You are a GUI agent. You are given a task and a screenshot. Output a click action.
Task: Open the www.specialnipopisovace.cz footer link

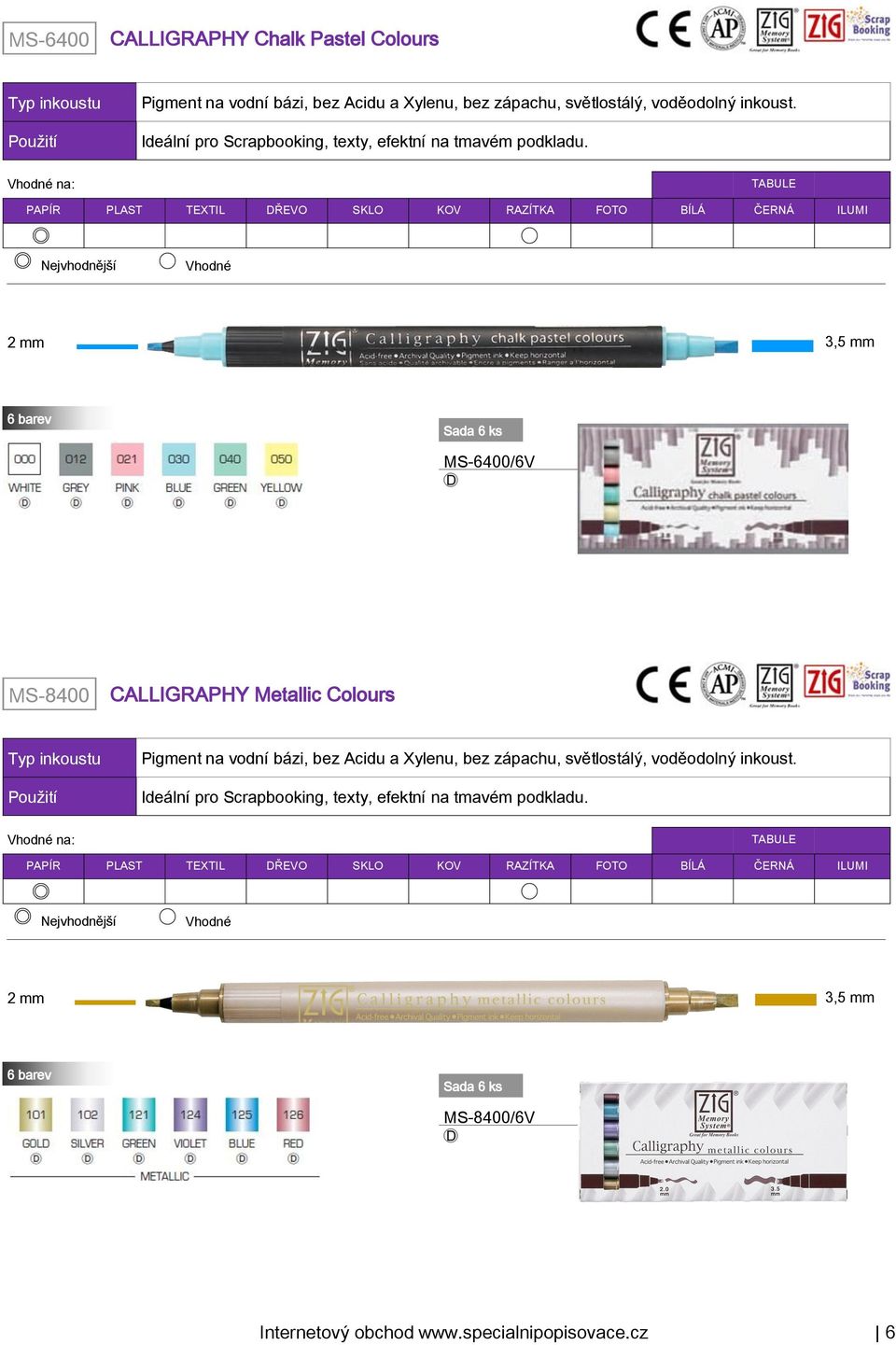533,1332
